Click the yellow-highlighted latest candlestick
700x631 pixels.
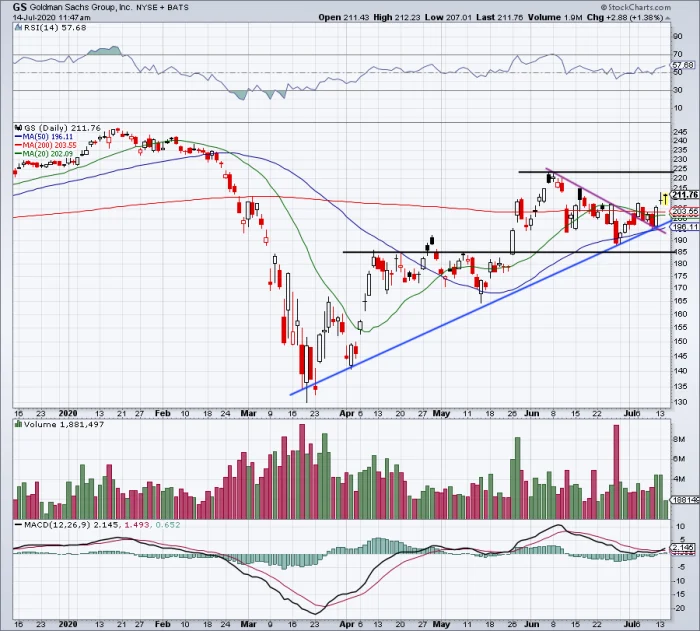coord(665,198)
